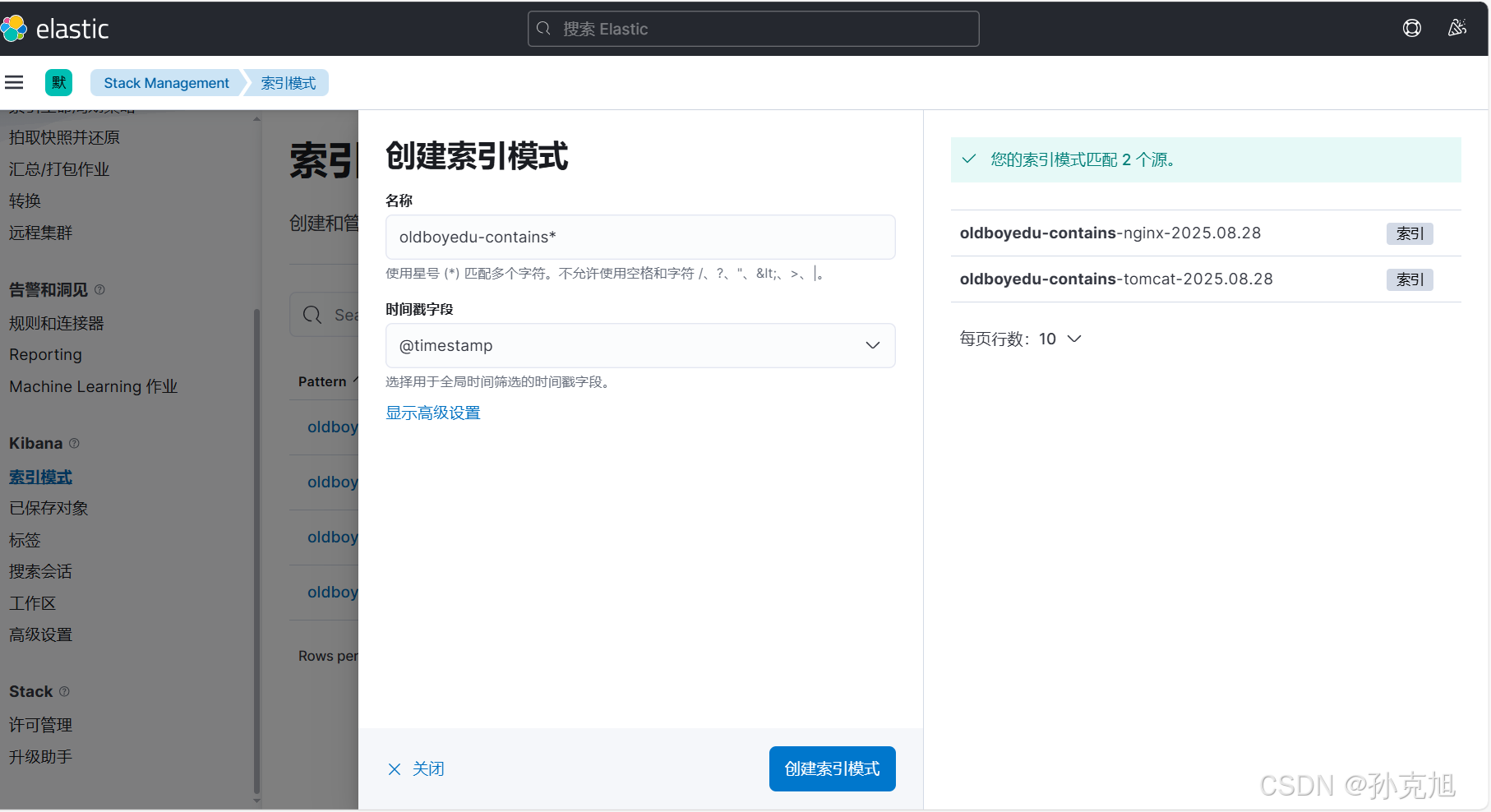Open the hamburger navigation menu
The width and height of the screenshot is (1491, 812).
coord(14,82)
